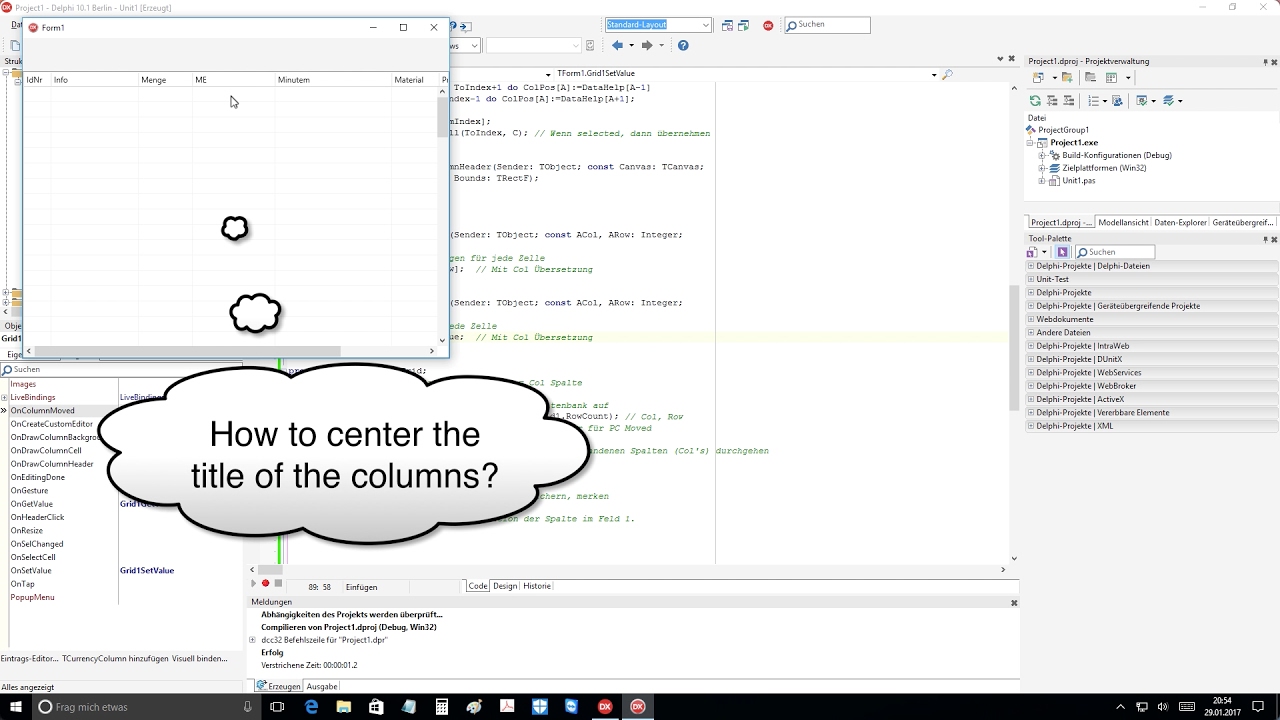Click Visuell binden link in object inspector
The width and height of the screenshot is (1280, 720).
201,659
